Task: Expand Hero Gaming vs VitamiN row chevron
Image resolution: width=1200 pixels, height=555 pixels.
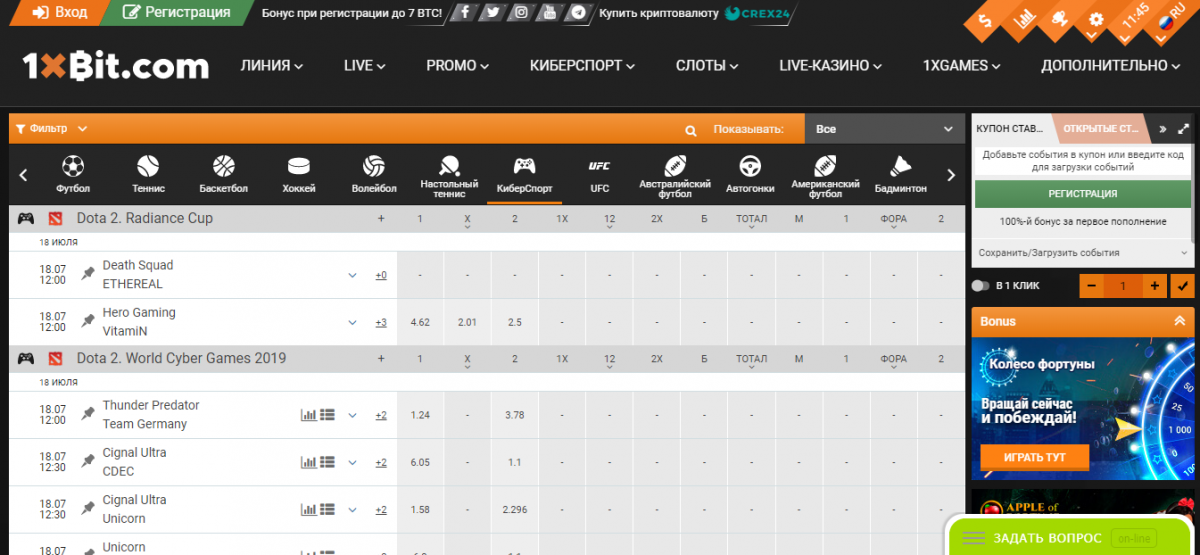Action: pos(352,322)
